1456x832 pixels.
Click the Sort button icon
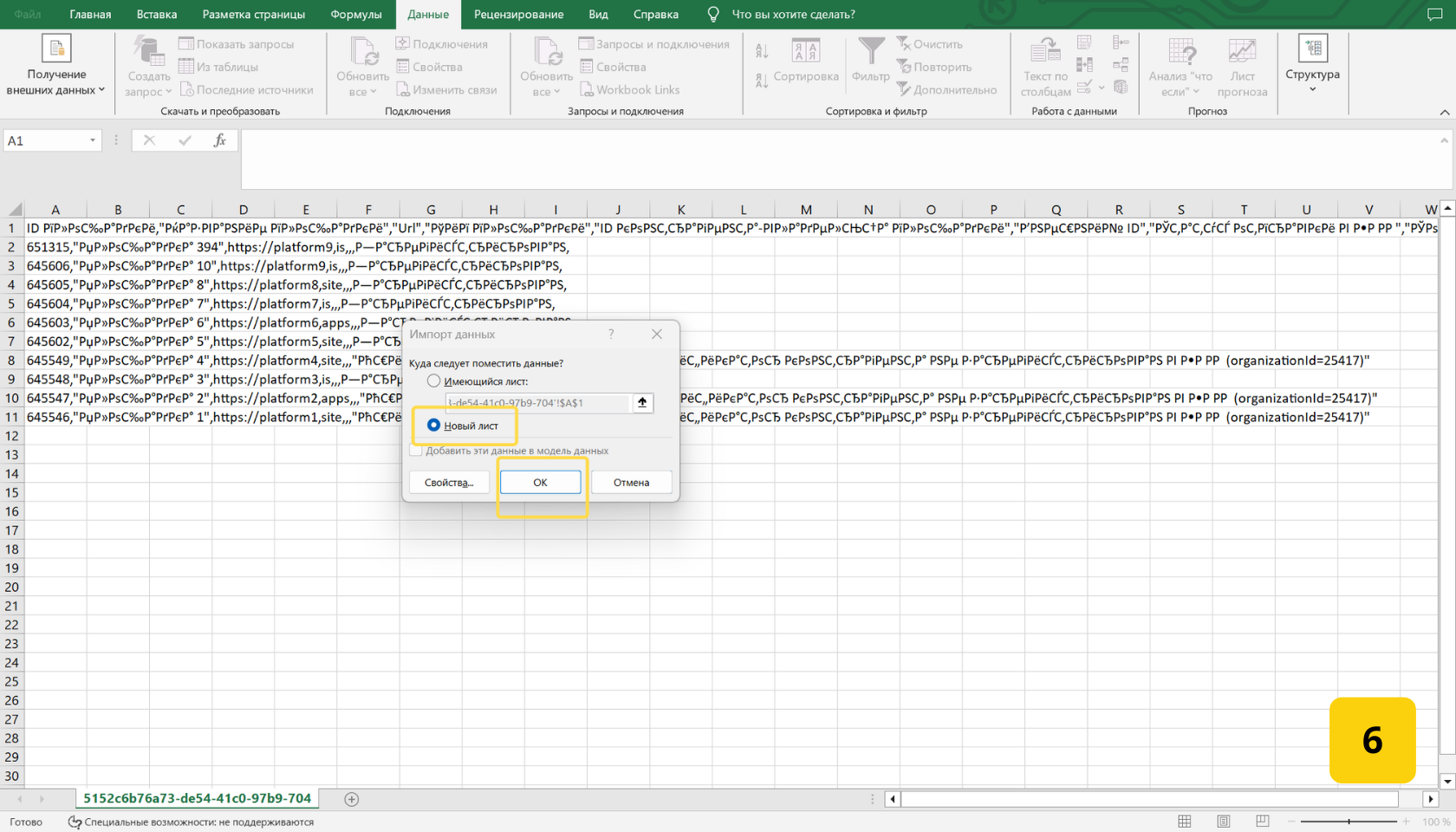click(x=806, y=52)
